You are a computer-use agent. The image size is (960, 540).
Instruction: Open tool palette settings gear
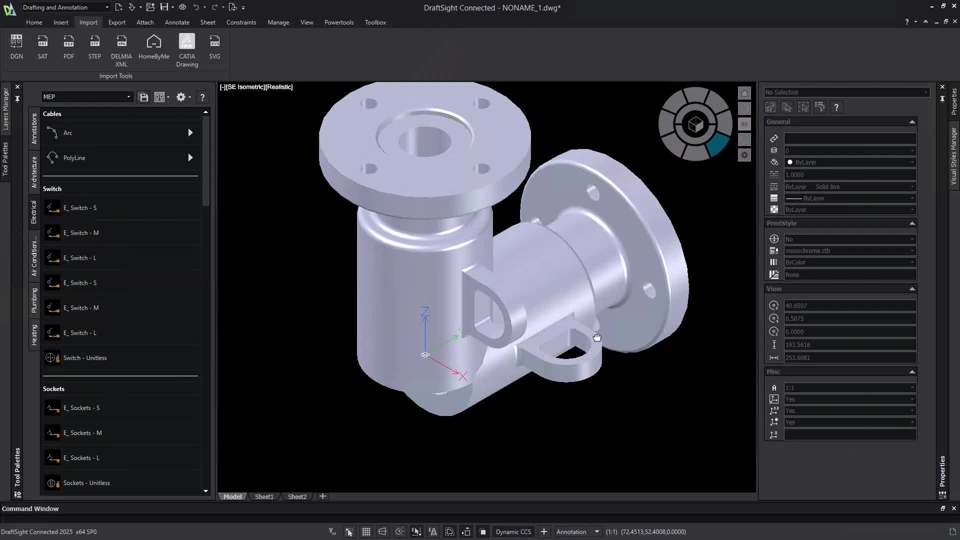coord(181,97)
